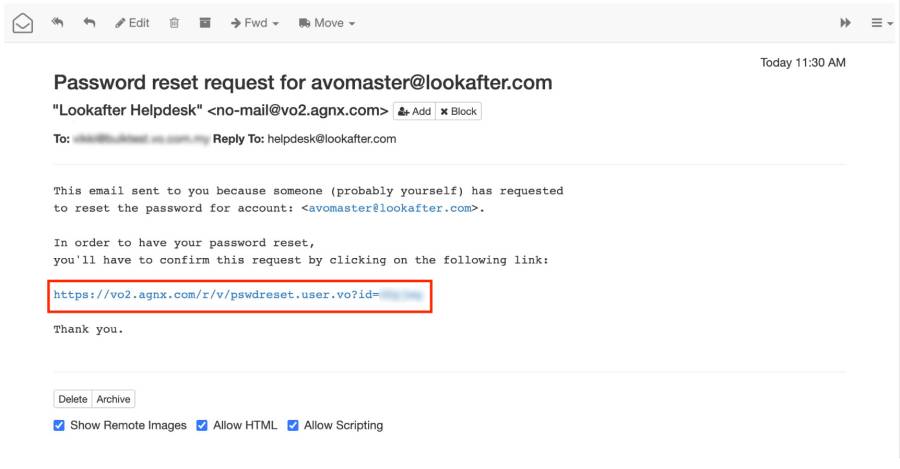Click the open envelope icon
The width and height of the screenshot is (900, 469).
[x=22, y=23]
